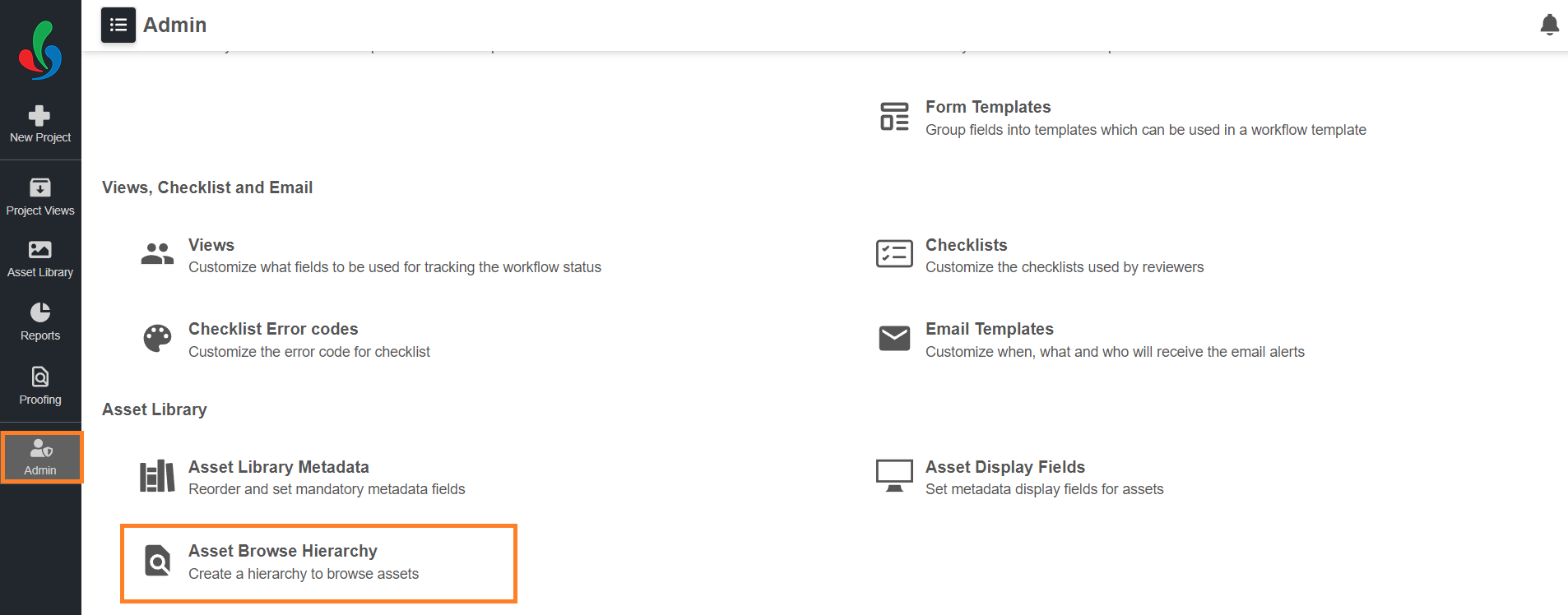
Task: Open Asset Library Metadata settings
Action: point(278,467)
